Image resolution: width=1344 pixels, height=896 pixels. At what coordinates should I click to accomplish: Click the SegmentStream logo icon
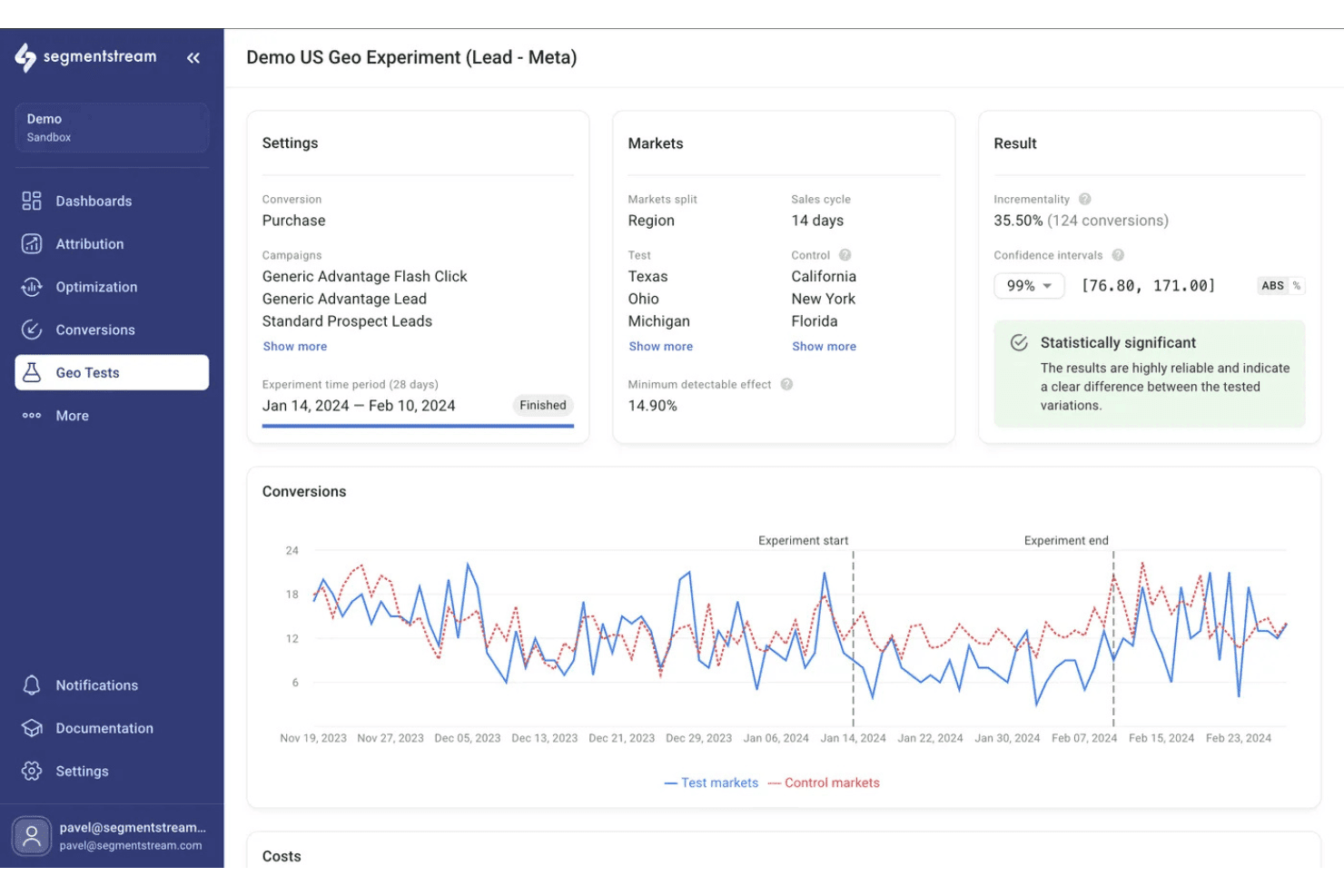(x=25, y=57)
